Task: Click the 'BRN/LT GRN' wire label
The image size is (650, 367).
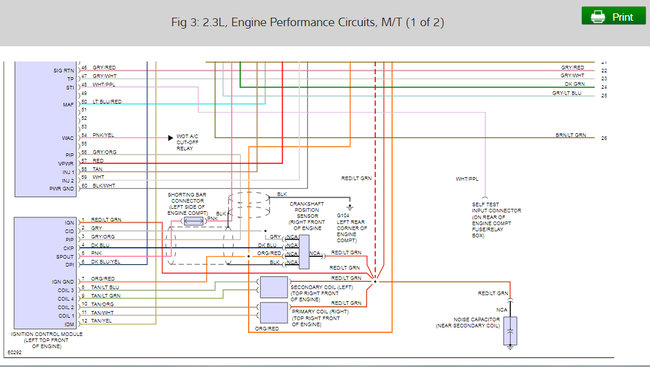Action: (x=571, y=135)
